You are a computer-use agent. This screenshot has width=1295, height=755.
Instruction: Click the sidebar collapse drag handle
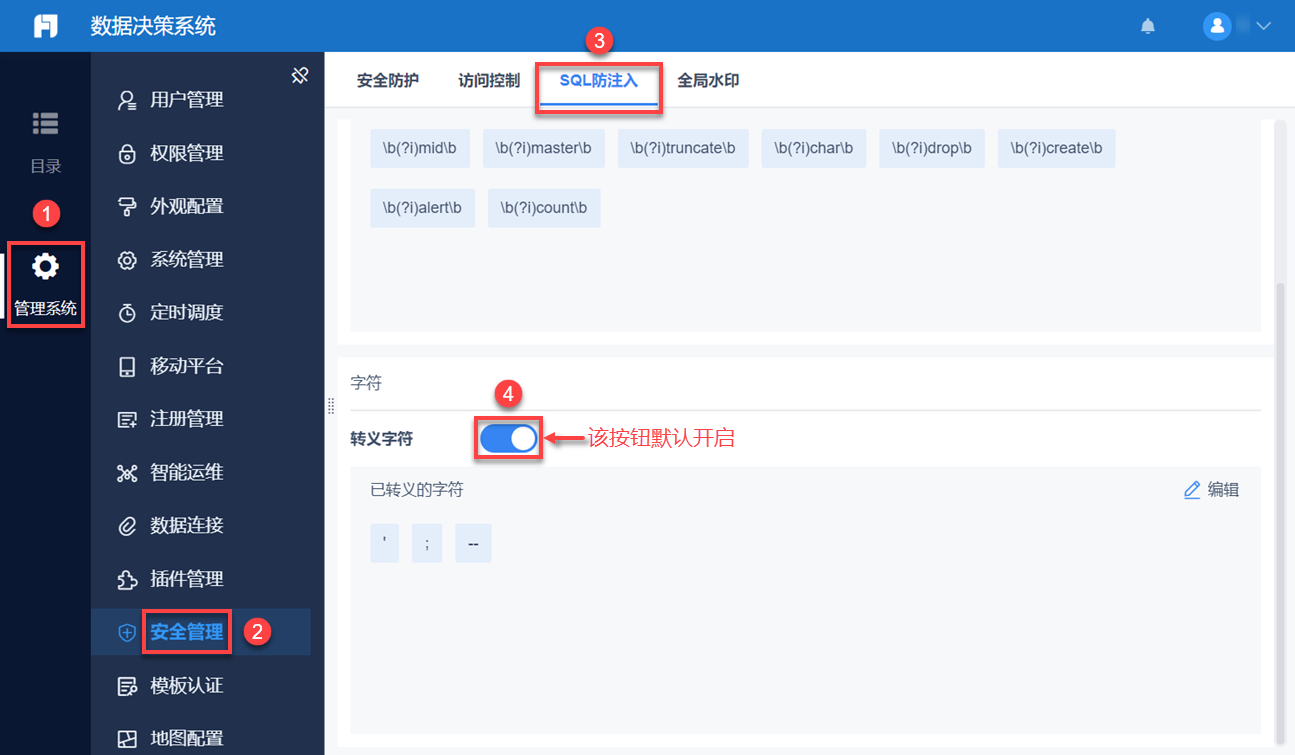click(x=330, y=405)
